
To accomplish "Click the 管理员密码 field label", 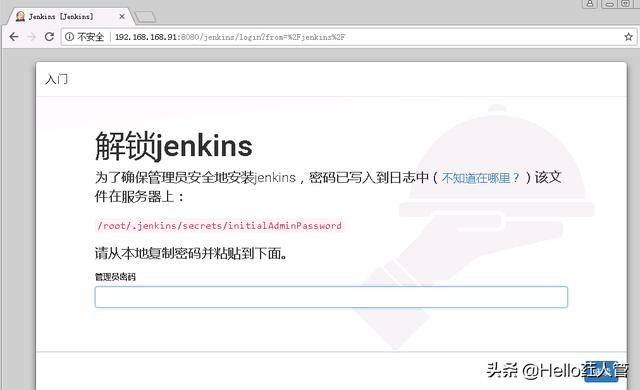I will click(x=115, y=277).
